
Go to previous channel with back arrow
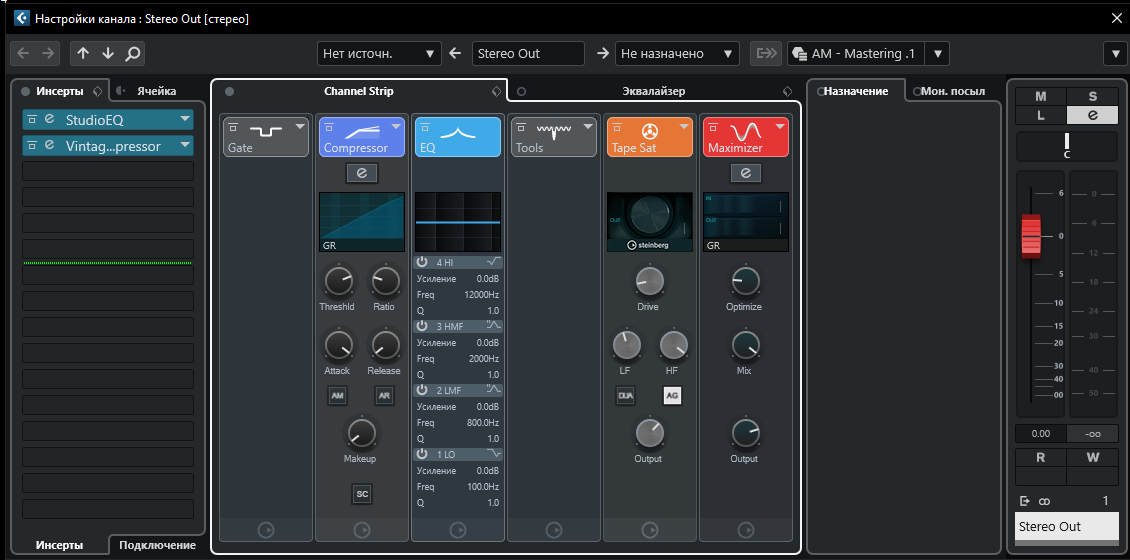[x=23, y=53]
